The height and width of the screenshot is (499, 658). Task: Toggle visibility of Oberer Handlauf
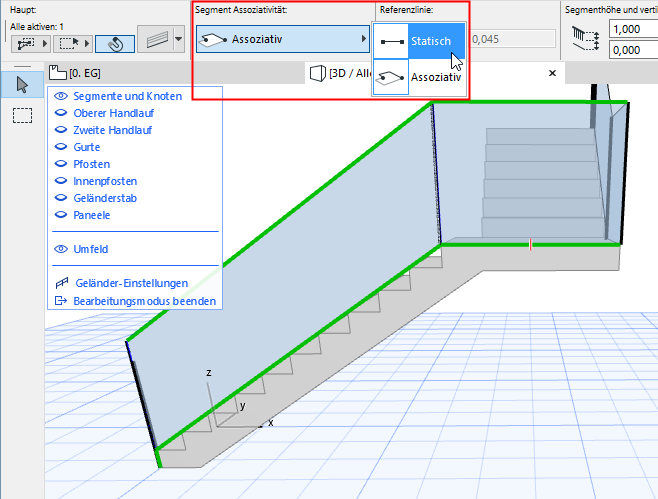pos(61,113)
